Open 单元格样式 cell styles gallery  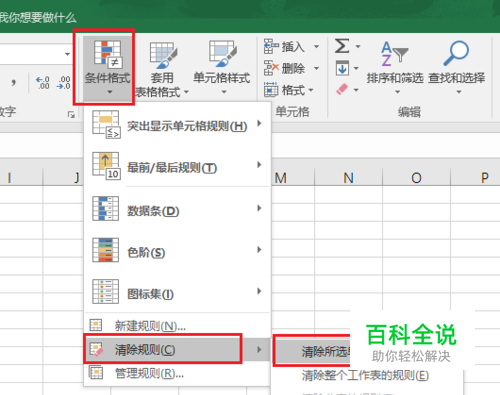(222, 67)
